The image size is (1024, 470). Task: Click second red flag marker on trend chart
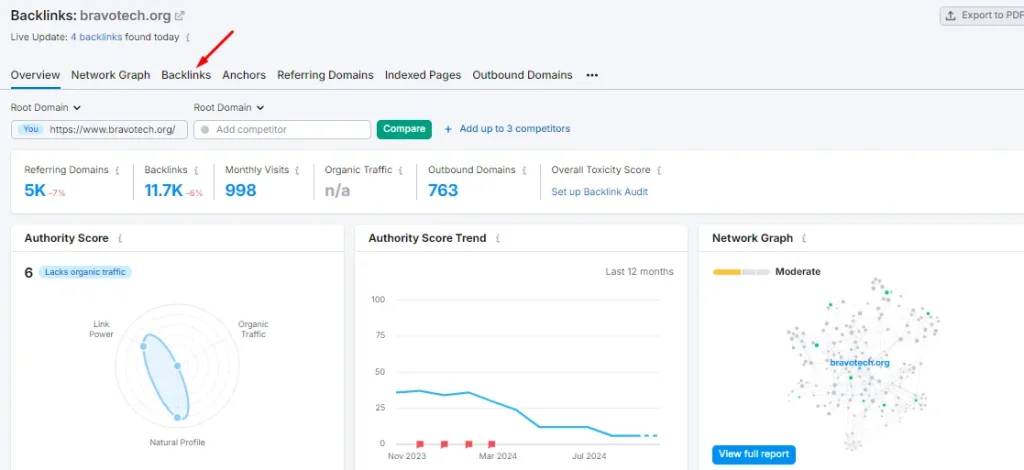tap(444, 444)
